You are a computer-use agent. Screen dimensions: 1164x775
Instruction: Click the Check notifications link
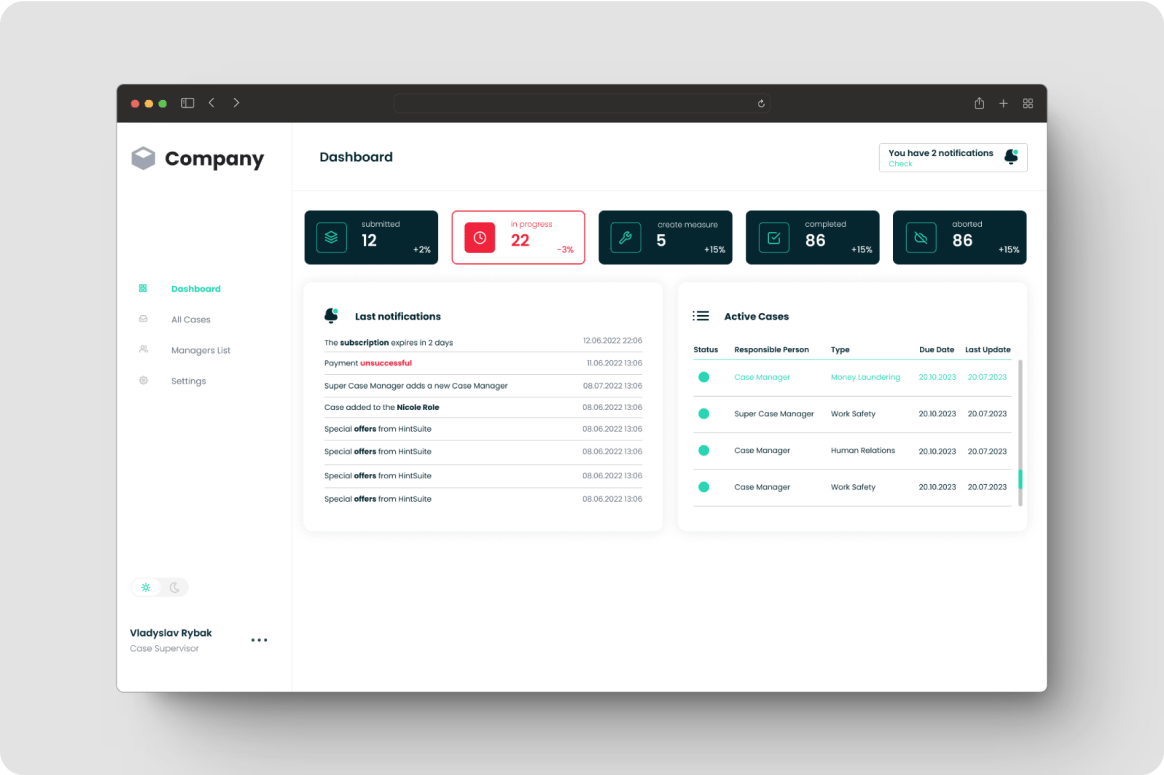click(x=900, y=164)
